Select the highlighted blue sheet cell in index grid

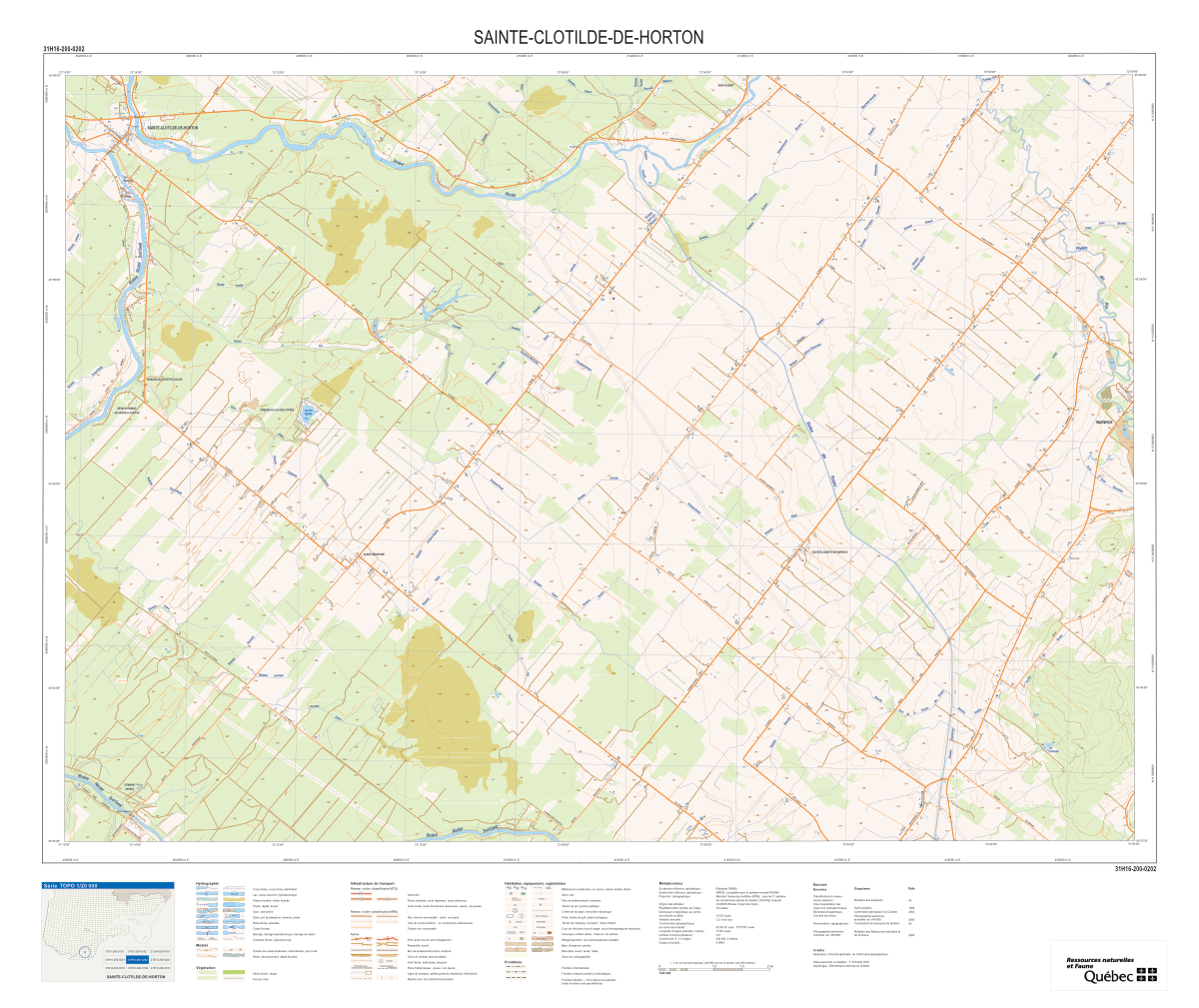pos(137,959)
